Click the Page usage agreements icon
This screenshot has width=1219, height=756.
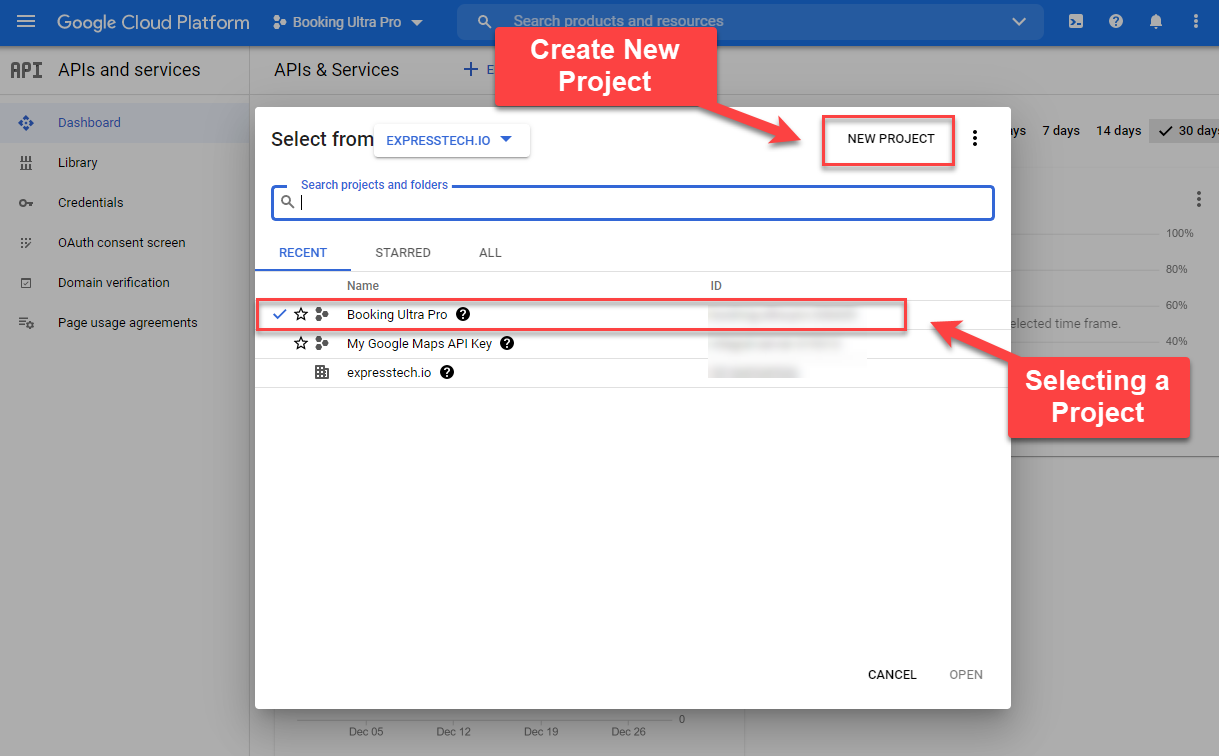click(26, 323)
